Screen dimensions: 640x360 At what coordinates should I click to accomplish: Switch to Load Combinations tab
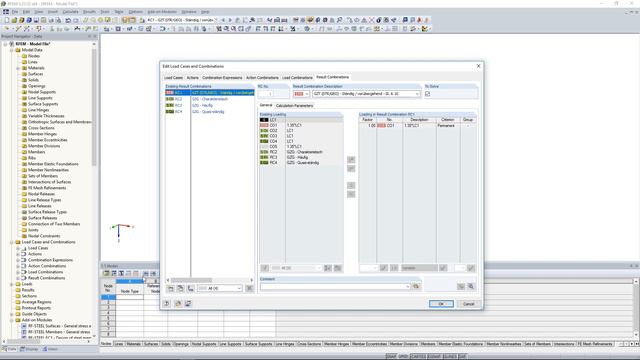coord(297,78)
